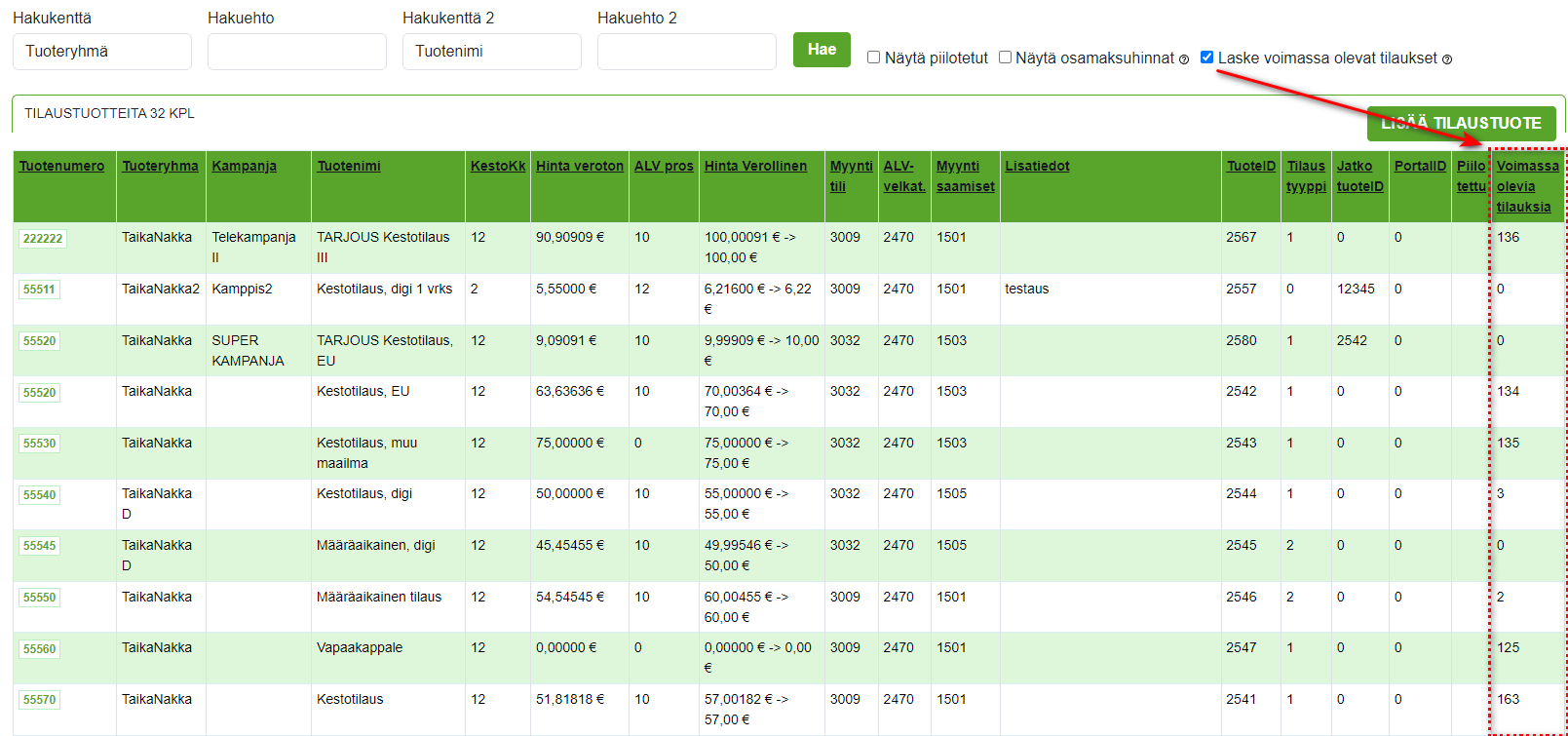Sort by the KestoKk header
Screen dimensions: 1568x736
(498, 166)
